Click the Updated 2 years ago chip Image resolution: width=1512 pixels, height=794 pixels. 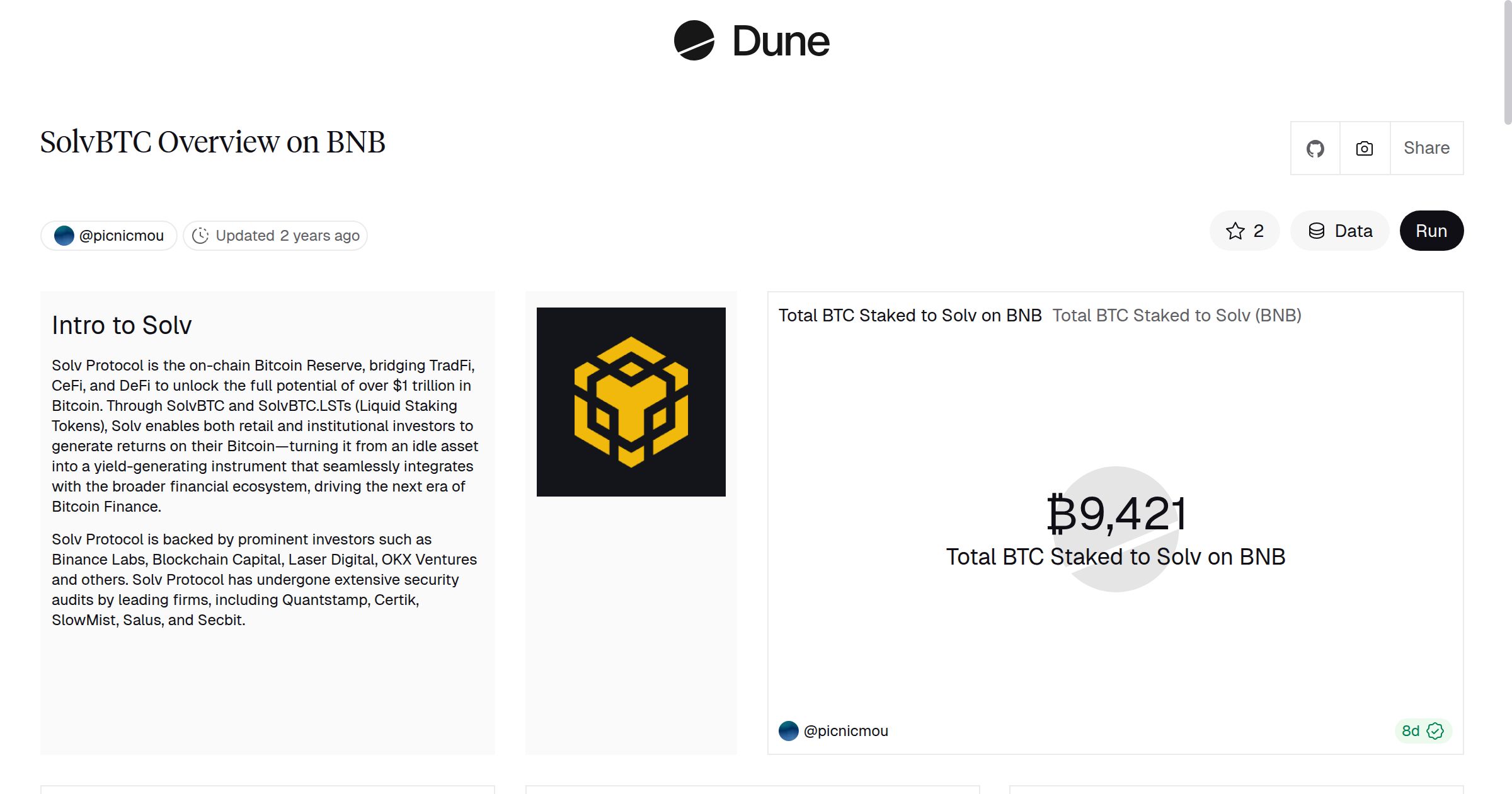[x=275, y=235]
